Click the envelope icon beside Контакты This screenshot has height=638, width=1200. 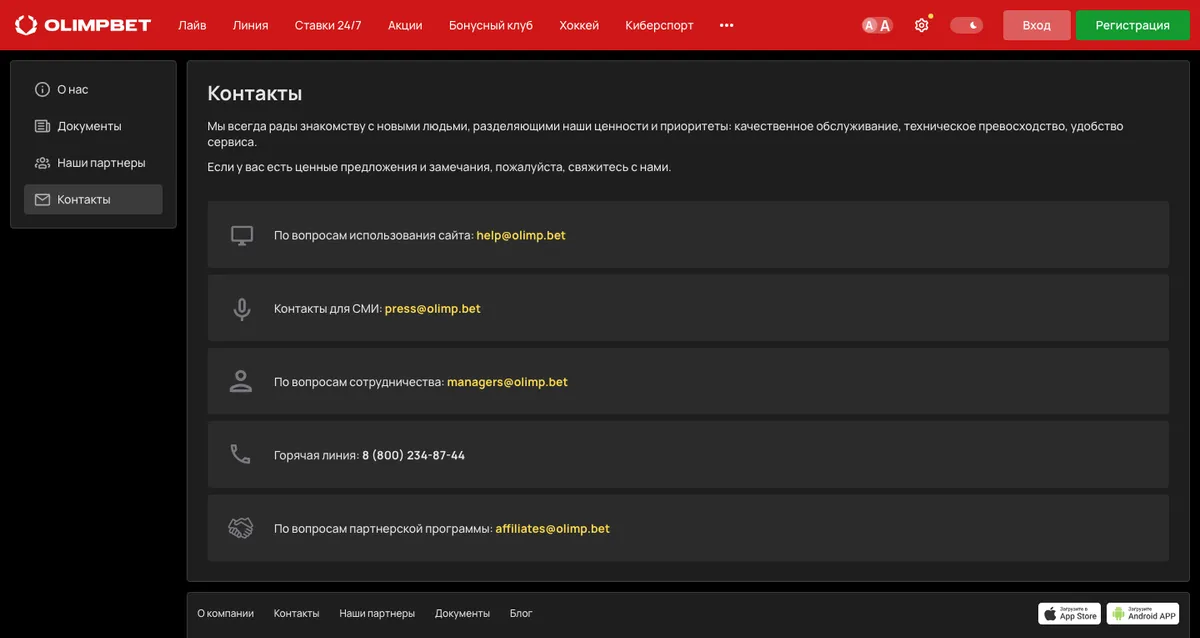coord(42,199)
